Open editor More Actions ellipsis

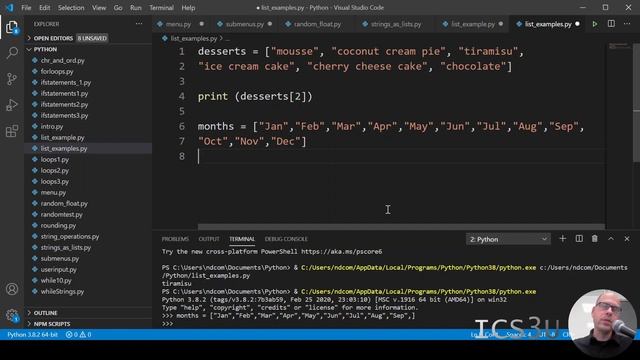(627, 24)
